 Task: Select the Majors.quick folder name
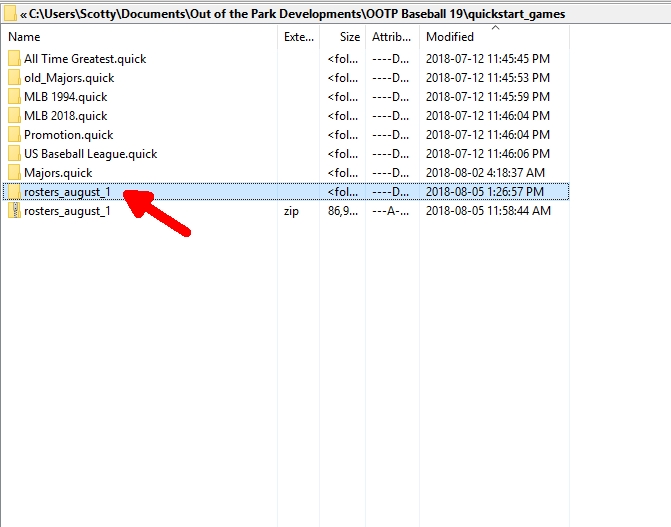point(58,173)
